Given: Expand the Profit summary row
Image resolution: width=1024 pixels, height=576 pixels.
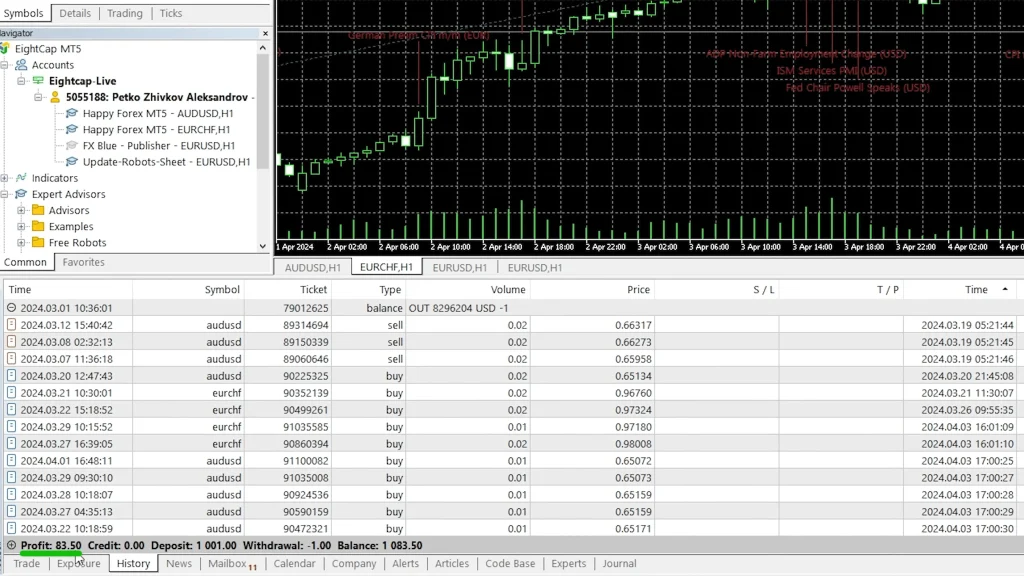Looking at the screenshot, I should (11, 545).
